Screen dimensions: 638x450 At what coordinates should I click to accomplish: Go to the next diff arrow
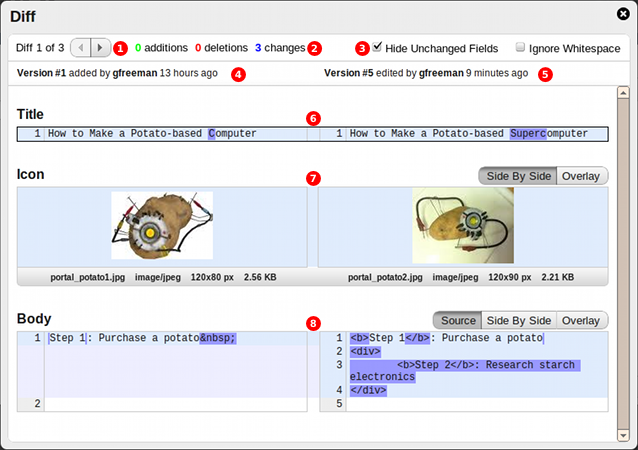(99, 48)
